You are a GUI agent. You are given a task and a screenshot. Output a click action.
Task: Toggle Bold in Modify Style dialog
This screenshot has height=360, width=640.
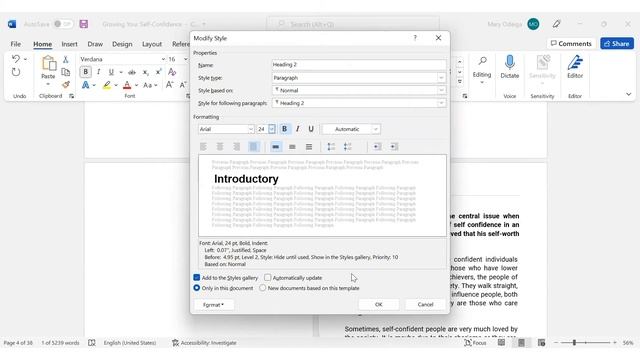click(x=284, y=129)
